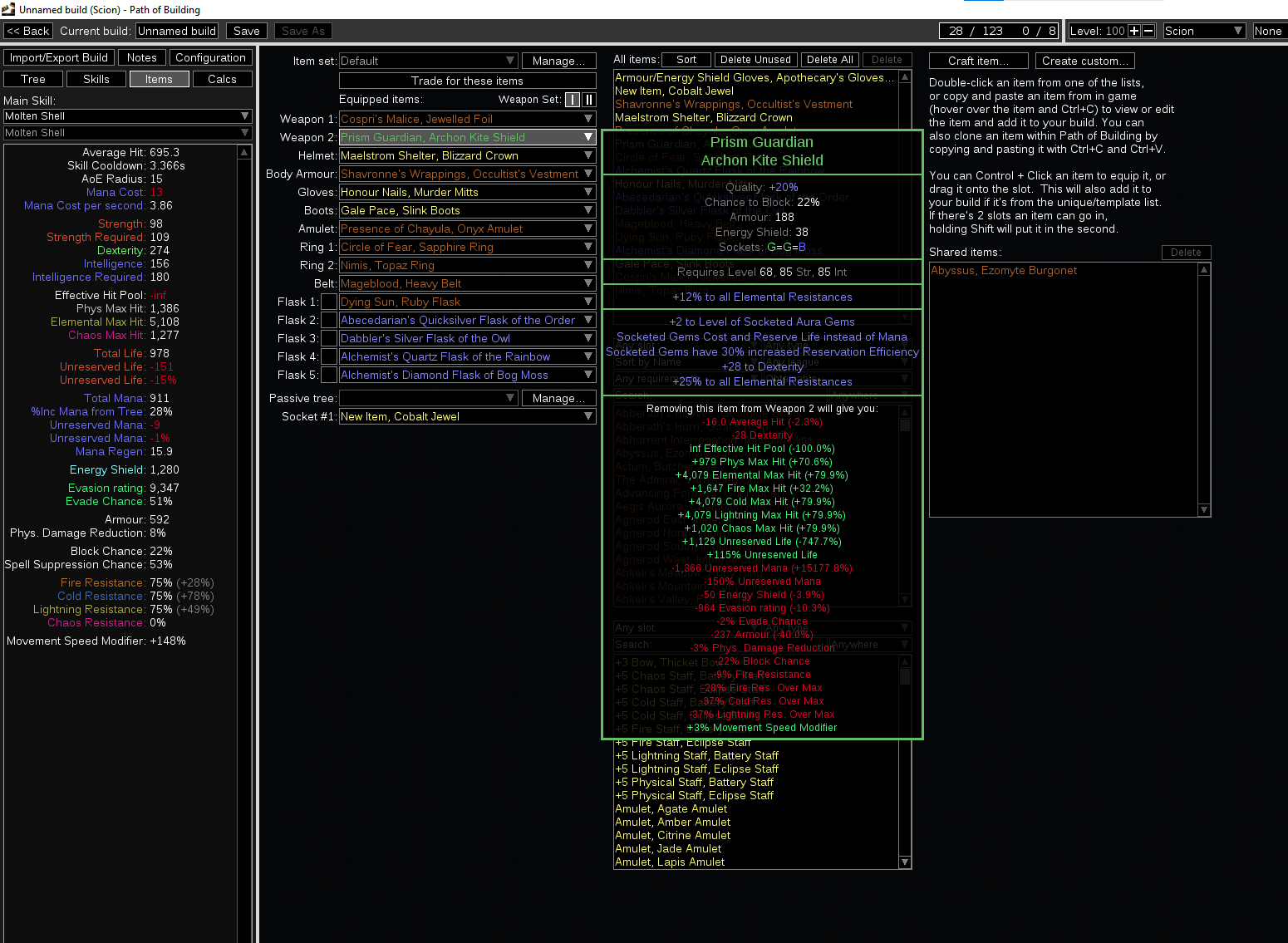Open the Craft item dialog

tap(979, 61)
